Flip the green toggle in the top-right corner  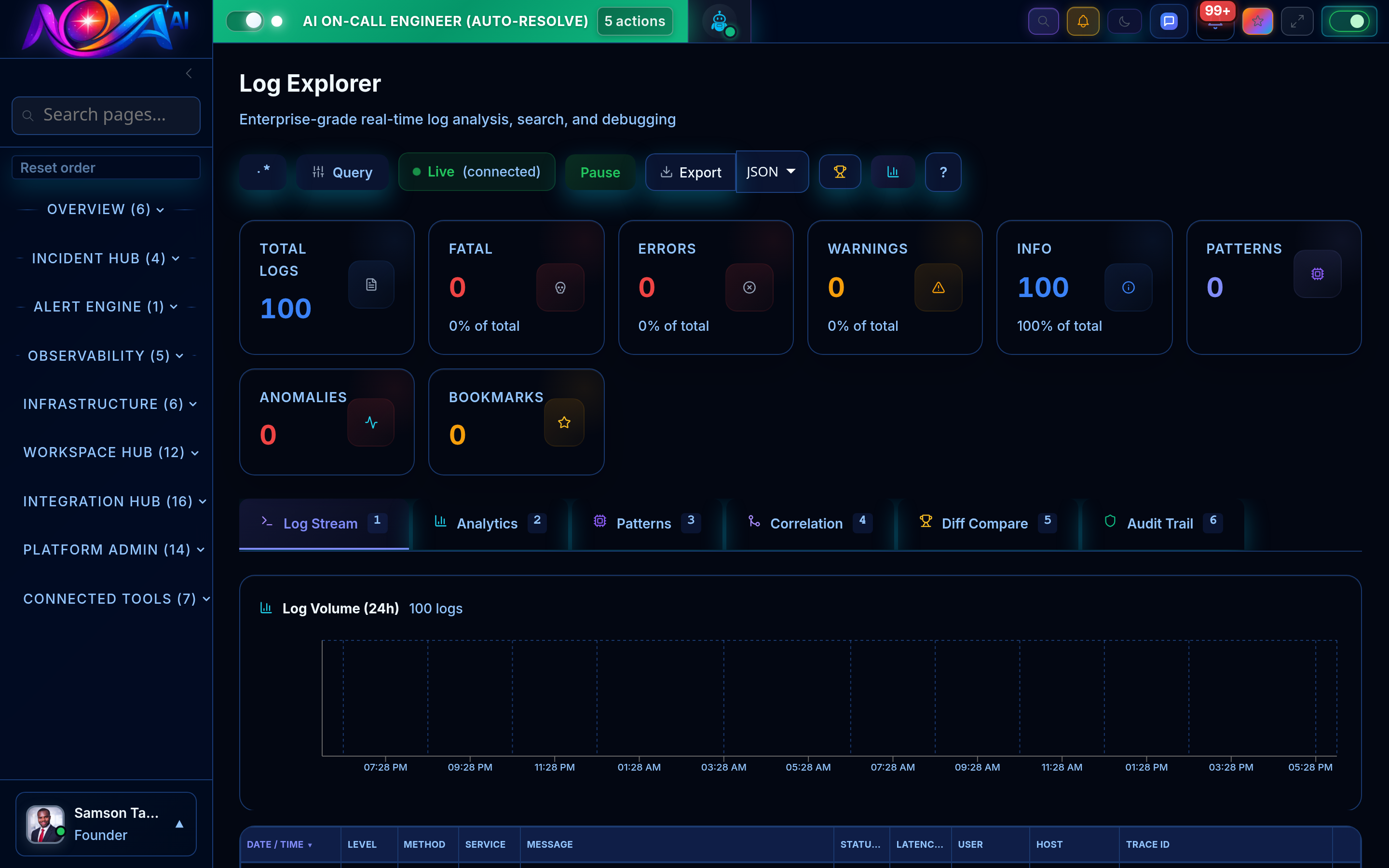pyautogui.click(x=1349, y=21)
